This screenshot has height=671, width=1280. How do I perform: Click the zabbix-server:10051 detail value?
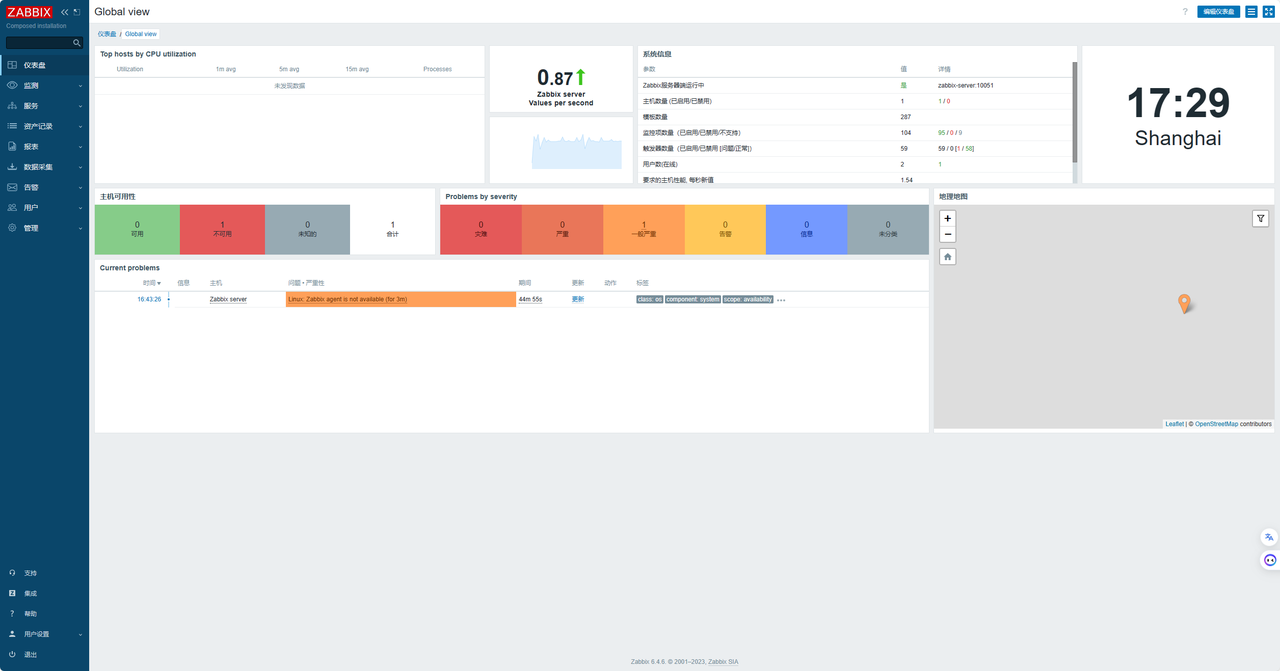click(965, 85)
